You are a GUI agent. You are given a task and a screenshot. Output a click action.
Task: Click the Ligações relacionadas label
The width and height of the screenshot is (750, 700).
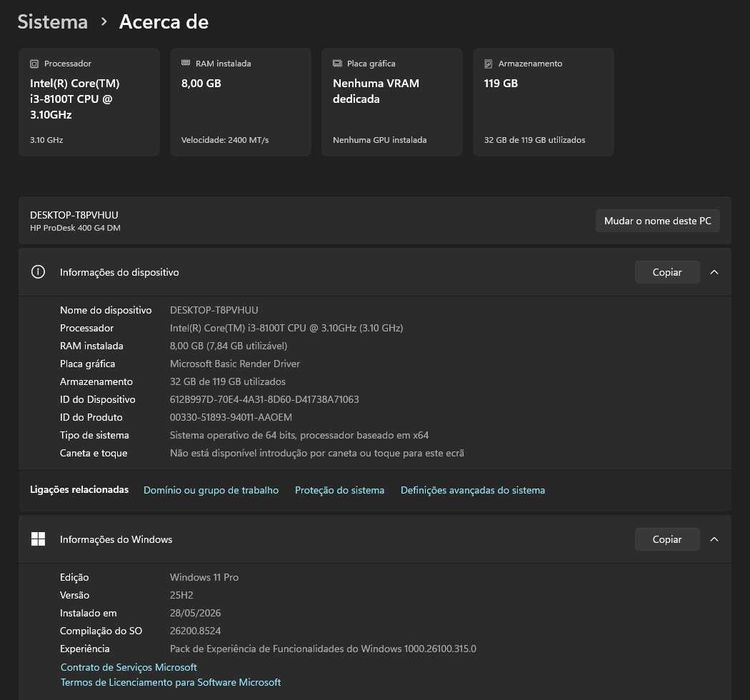tap(79, 489)
